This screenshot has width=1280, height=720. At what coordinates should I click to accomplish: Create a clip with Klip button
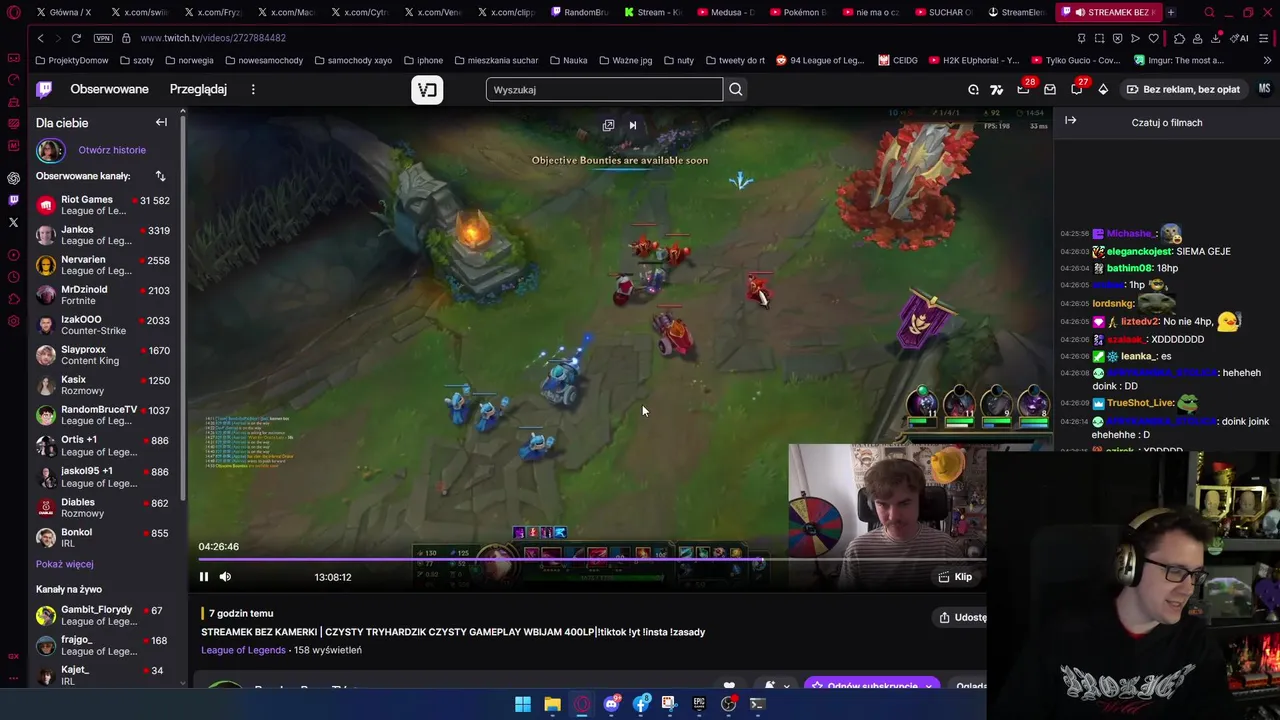955,576
